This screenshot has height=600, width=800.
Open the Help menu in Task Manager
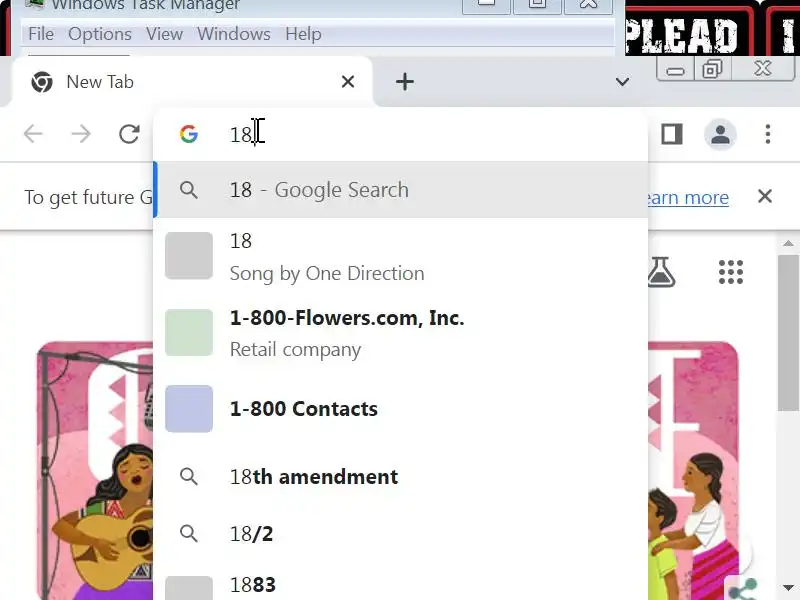pyautogui.click(x=303, y=34)
